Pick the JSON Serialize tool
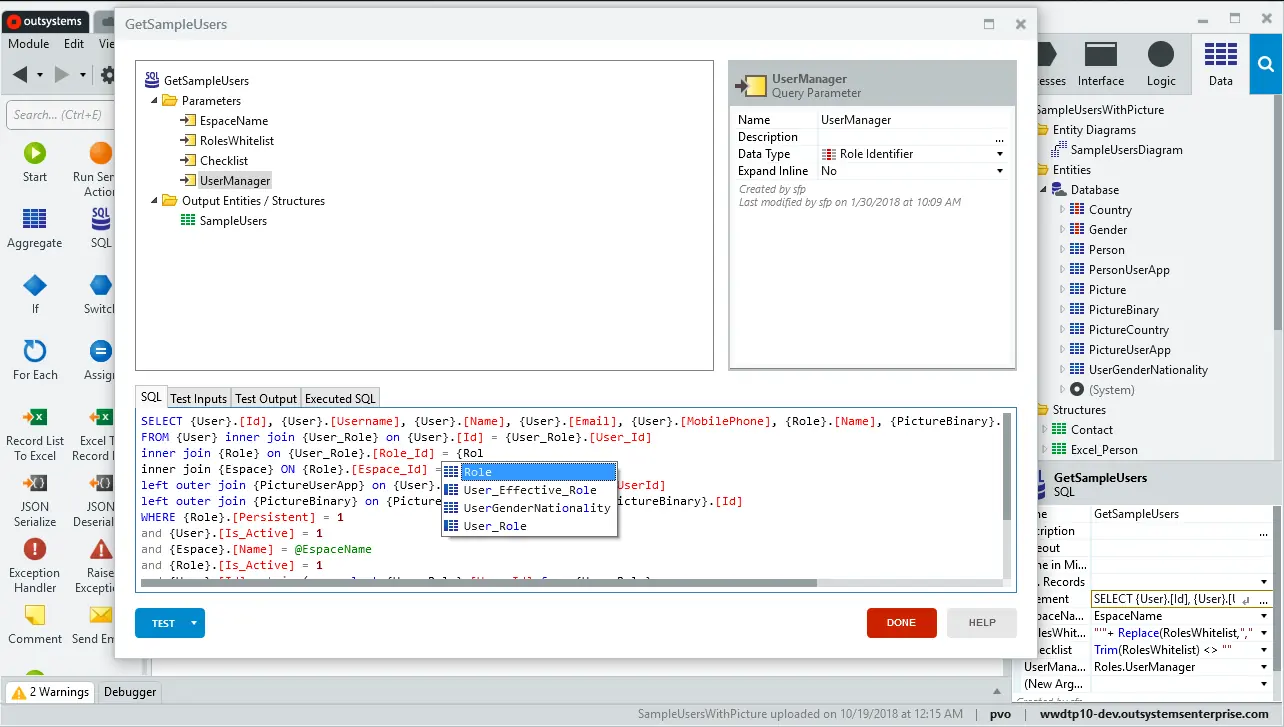1284x727 pixels. 34,500
